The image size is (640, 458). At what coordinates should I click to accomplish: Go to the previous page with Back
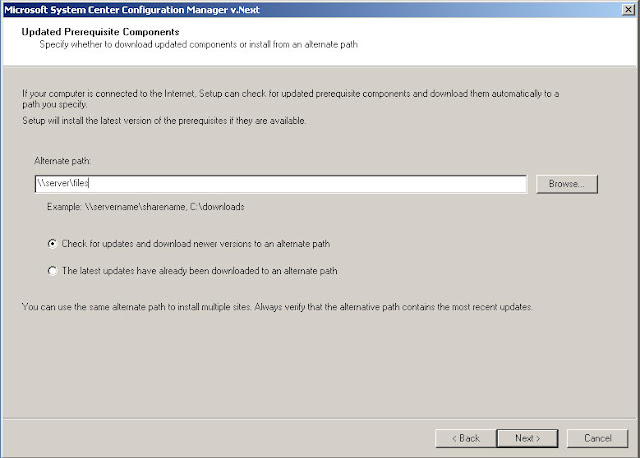tap(466, 438)
